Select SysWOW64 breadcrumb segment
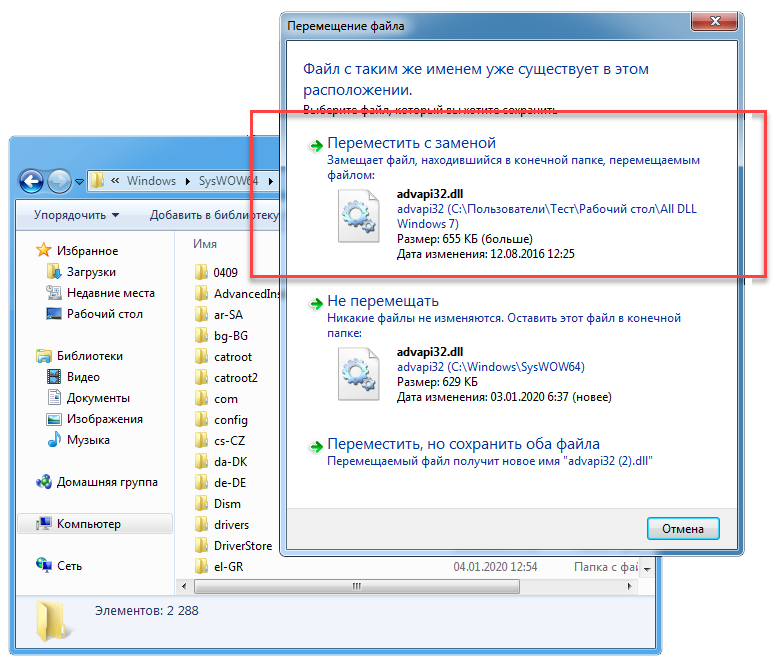 228,181
